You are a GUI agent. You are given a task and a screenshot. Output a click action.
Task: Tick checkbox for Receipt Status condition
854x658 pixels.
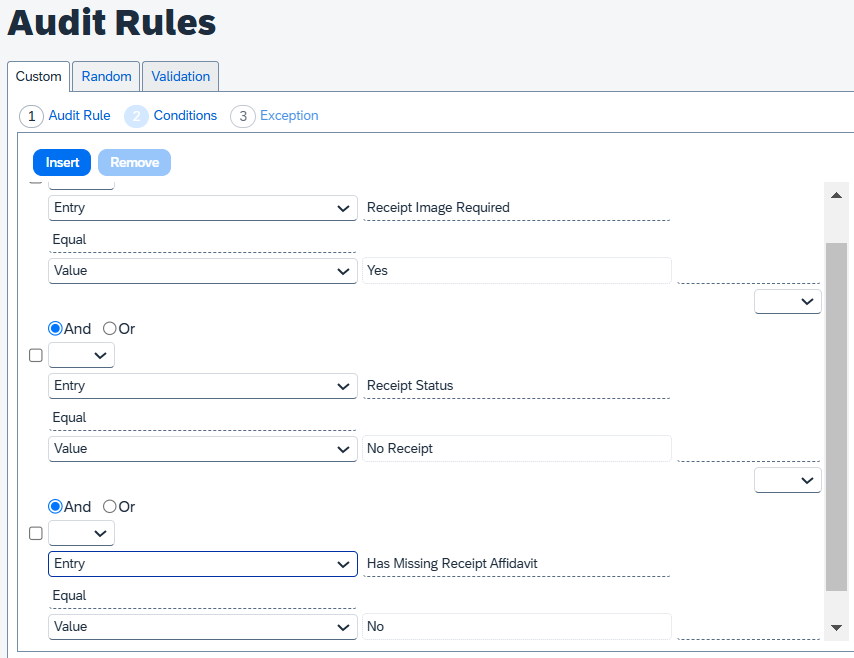point(35,355)
